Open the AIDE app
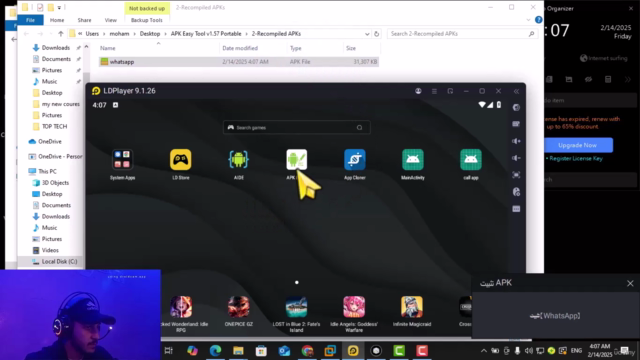Screen dimensions: 640x360 coord(238,160)
